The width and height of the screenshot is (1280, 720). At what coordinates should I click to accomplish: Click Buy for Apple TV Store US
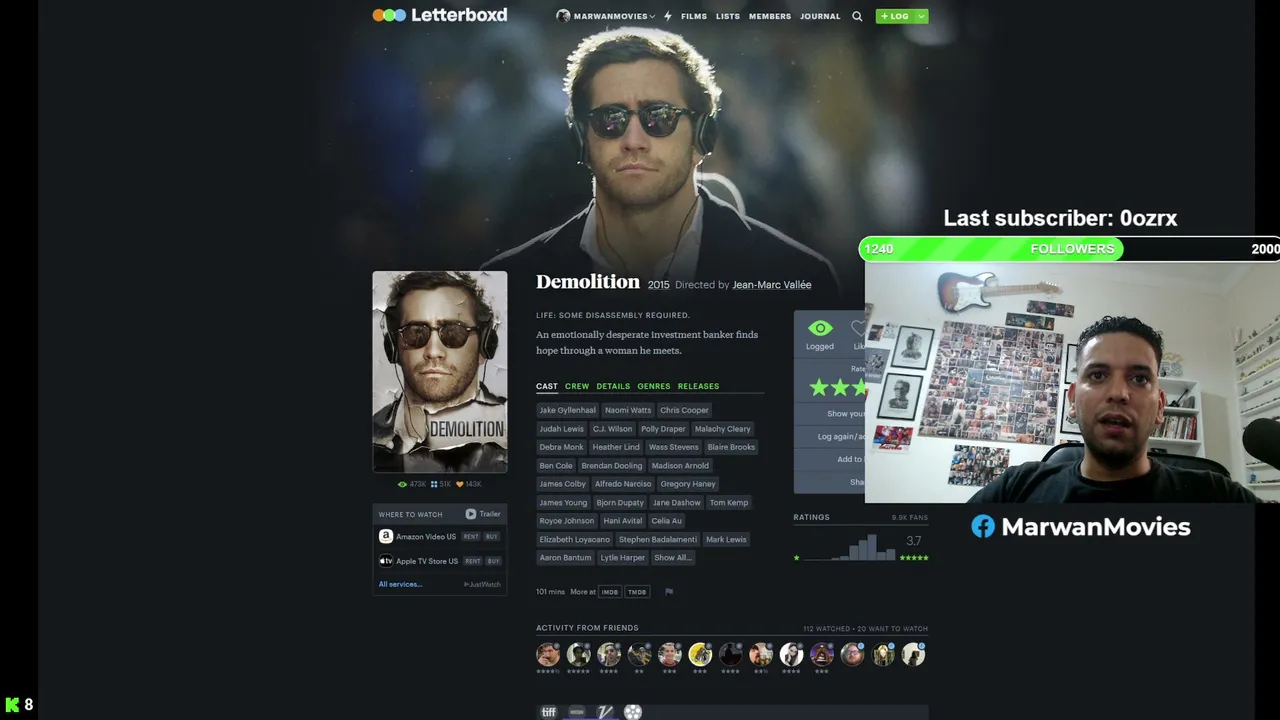tap(492, 561)
